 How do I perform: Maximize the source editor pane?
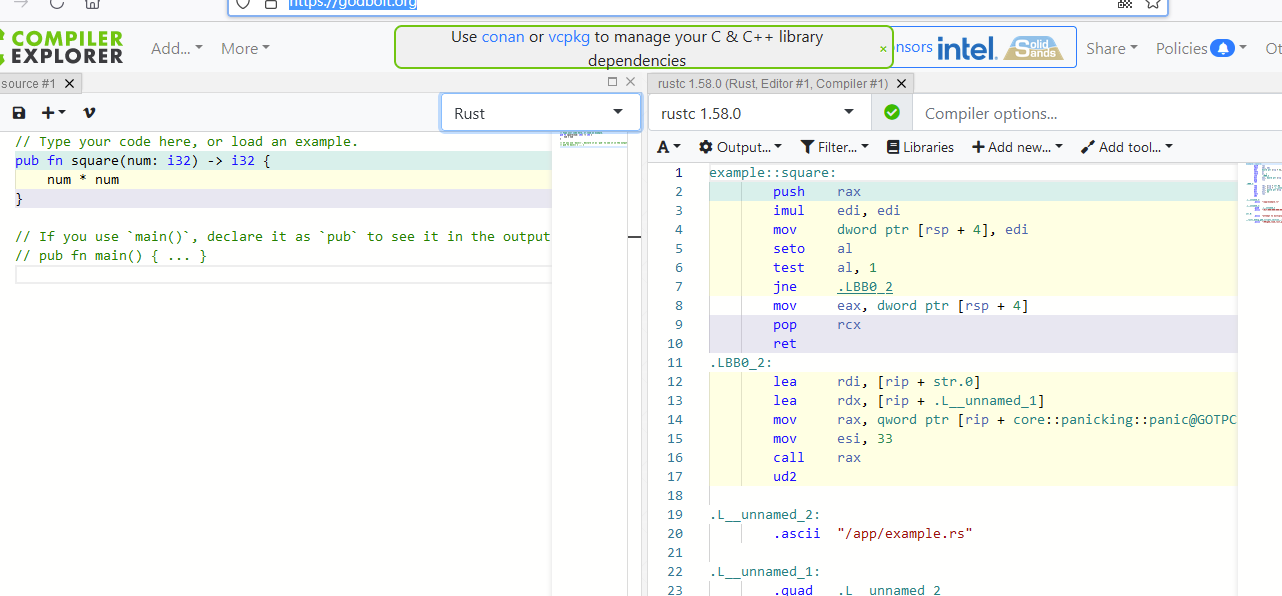[x=613, y=82]
